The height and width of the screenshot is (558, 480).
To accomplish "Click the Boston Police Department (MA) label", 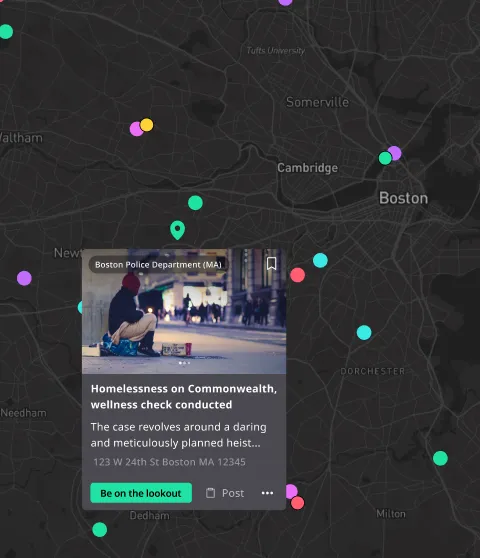I will 158,265.
